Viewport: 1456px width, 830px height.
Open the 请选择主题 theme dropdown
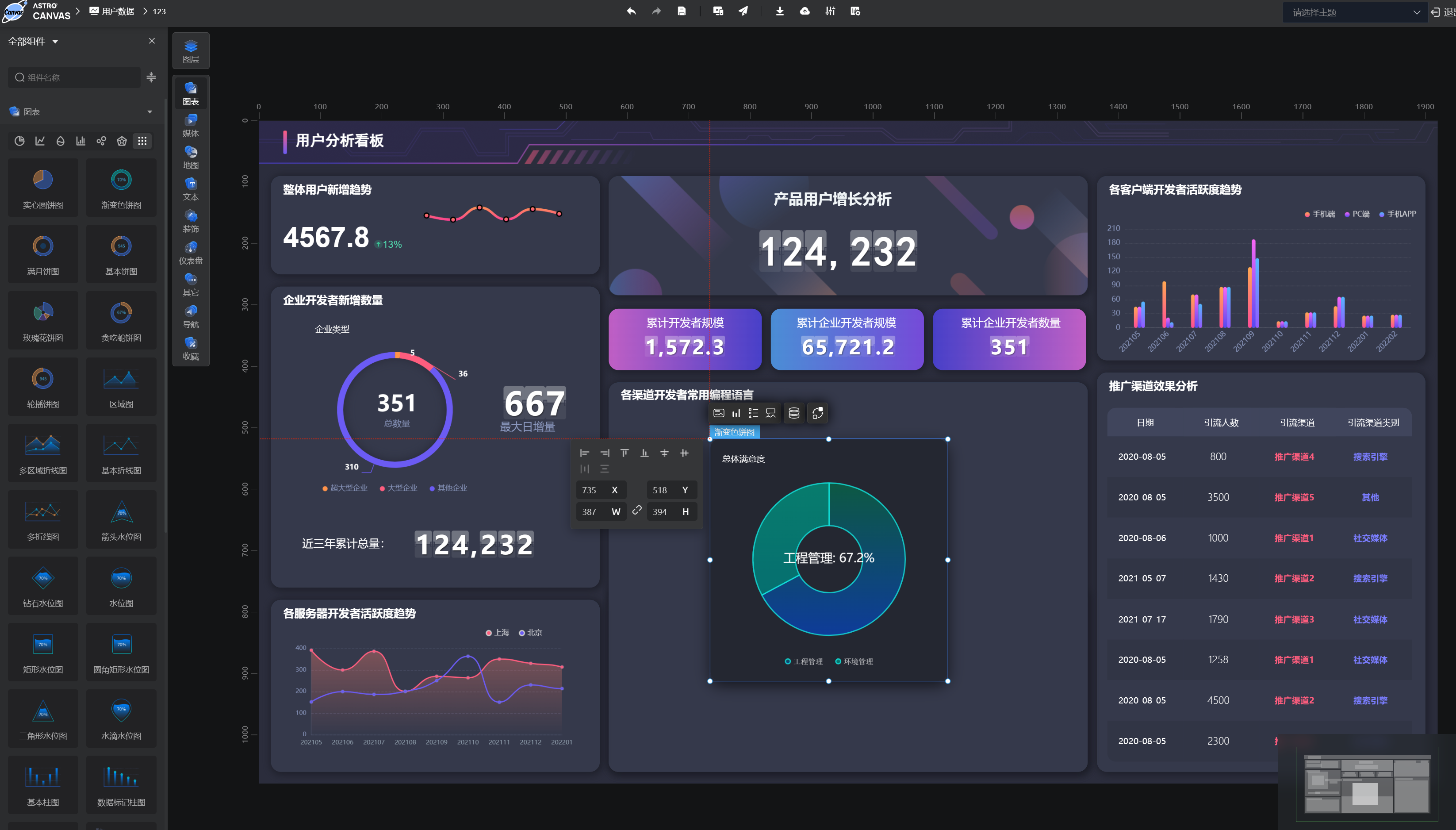1354,12
